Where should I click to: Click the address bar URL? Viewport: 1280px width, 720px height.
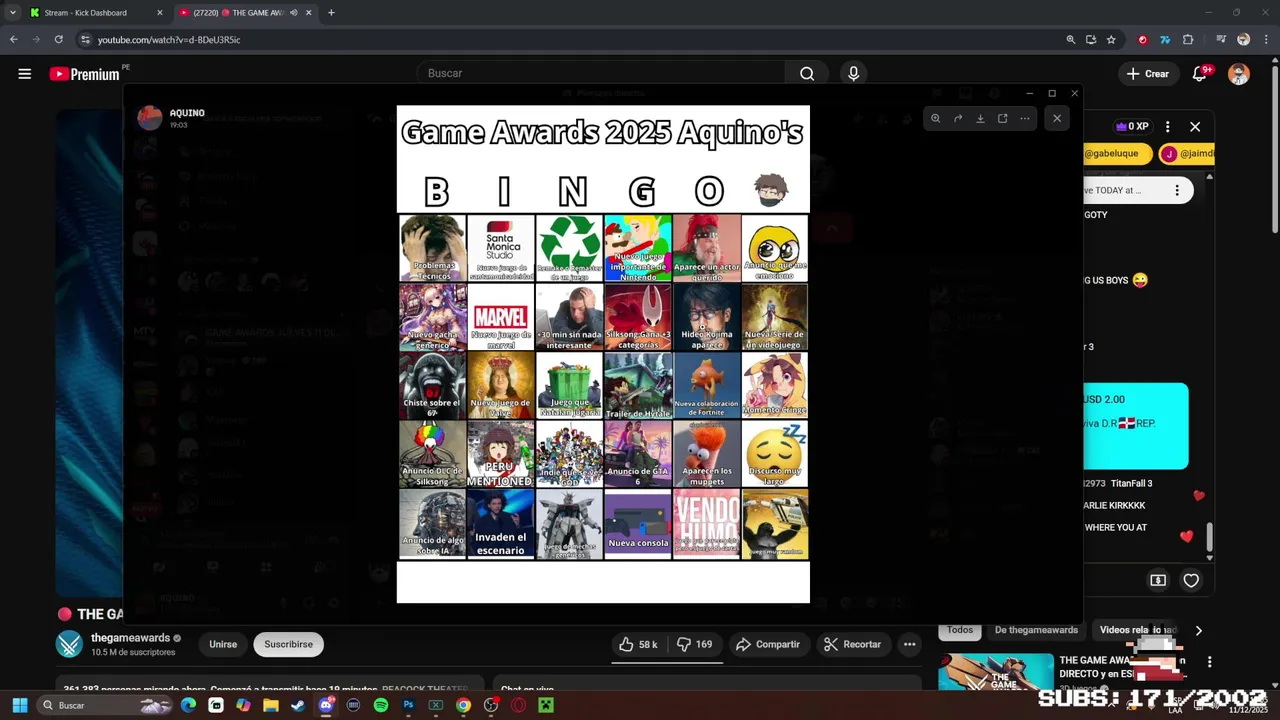pyautogui.click(x=169, y=40)
